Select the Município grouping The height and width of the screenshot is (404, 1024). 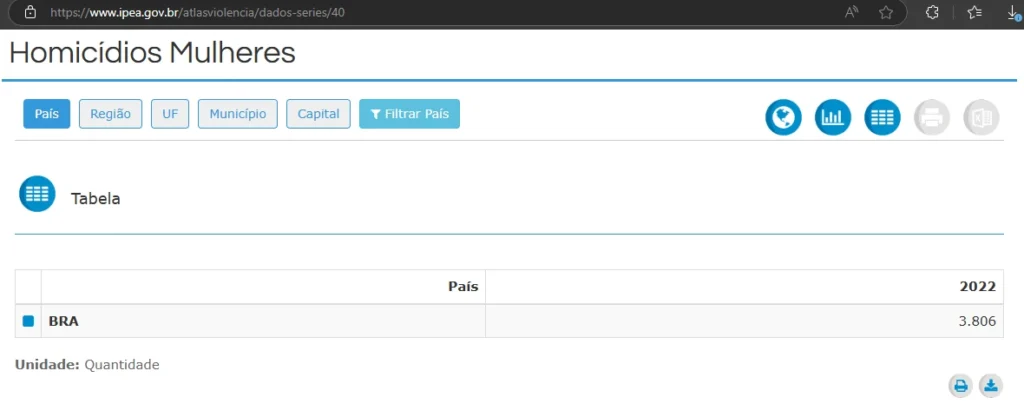(238, 114)
